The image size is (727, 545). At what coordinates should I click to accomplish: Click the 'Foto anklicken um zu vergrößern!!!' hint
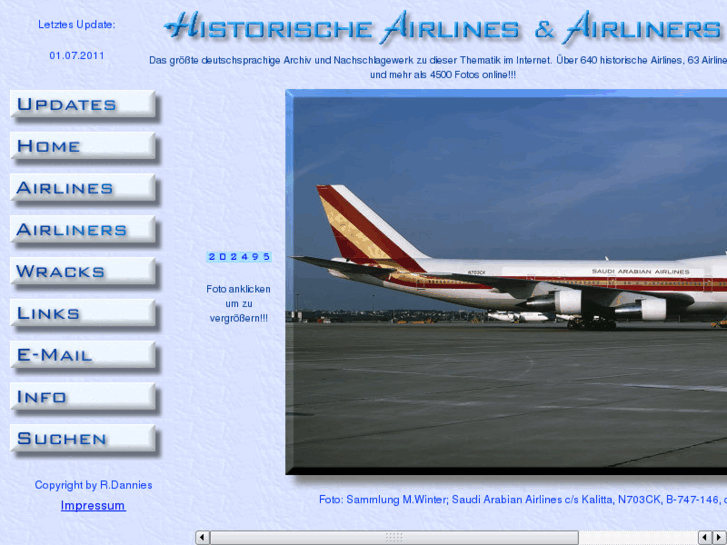[x=238, y=304]
